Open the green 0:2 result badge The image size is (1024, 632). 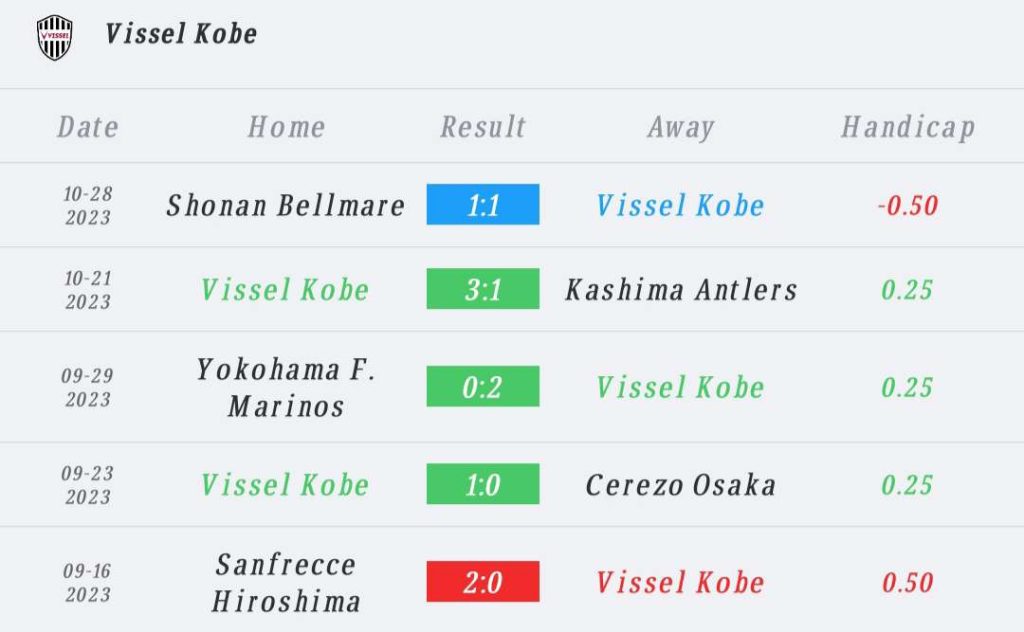click(483, 387)
